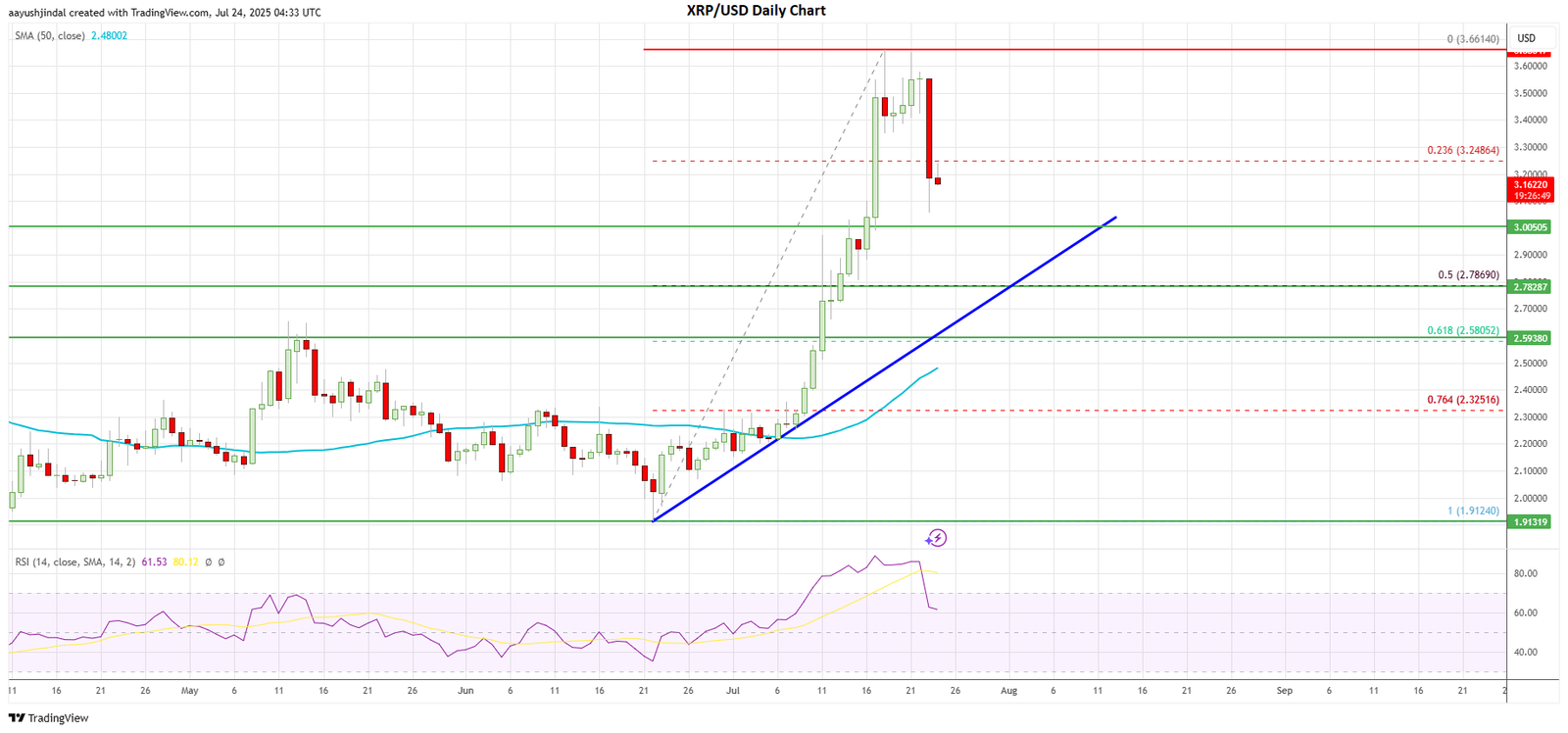Click the first empty-value symbol after RSI values
The width and height of the screenshot is (1568, 733).
point(208,562)
